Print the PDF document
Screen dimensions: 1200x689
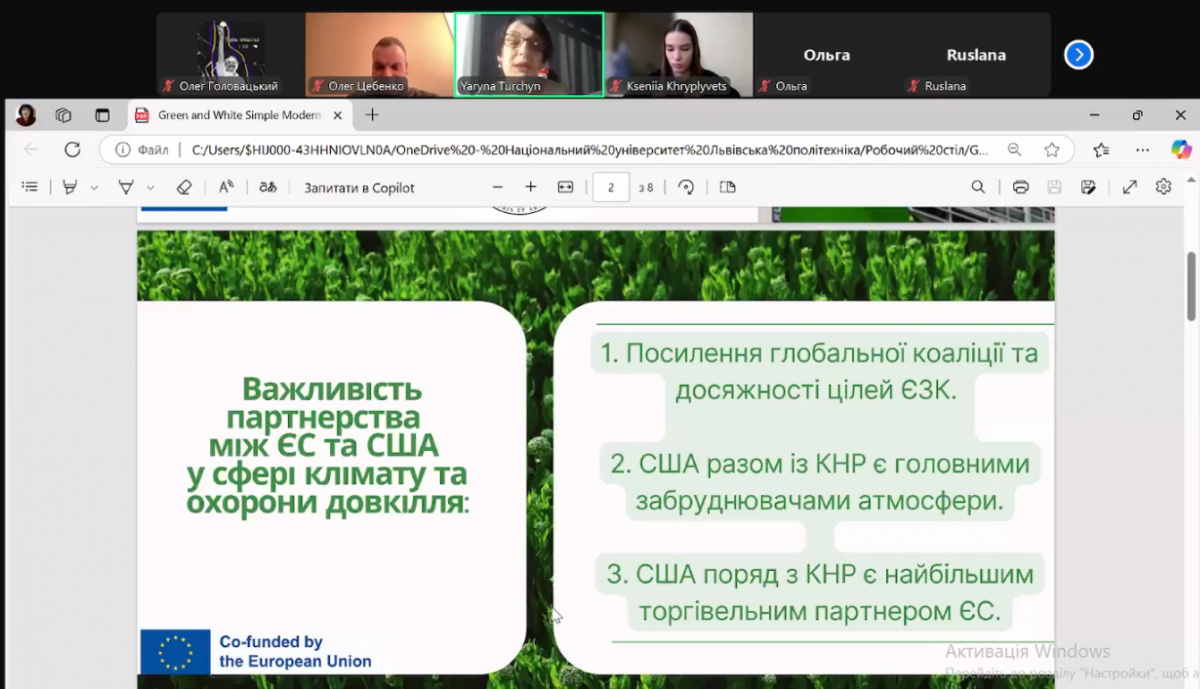coord(1020,186)
